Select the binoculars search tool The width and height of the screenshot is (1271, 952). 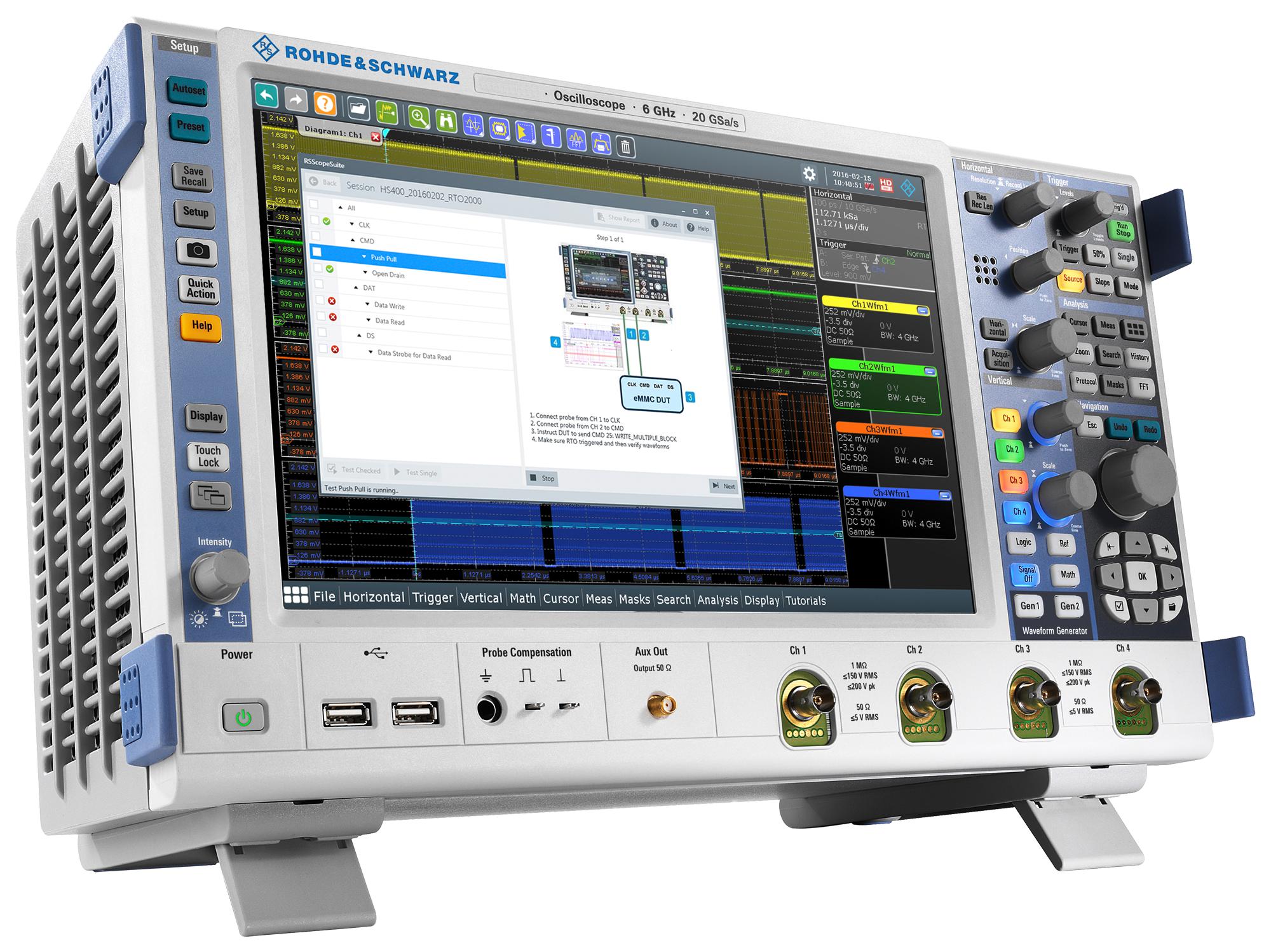[446, 120]
